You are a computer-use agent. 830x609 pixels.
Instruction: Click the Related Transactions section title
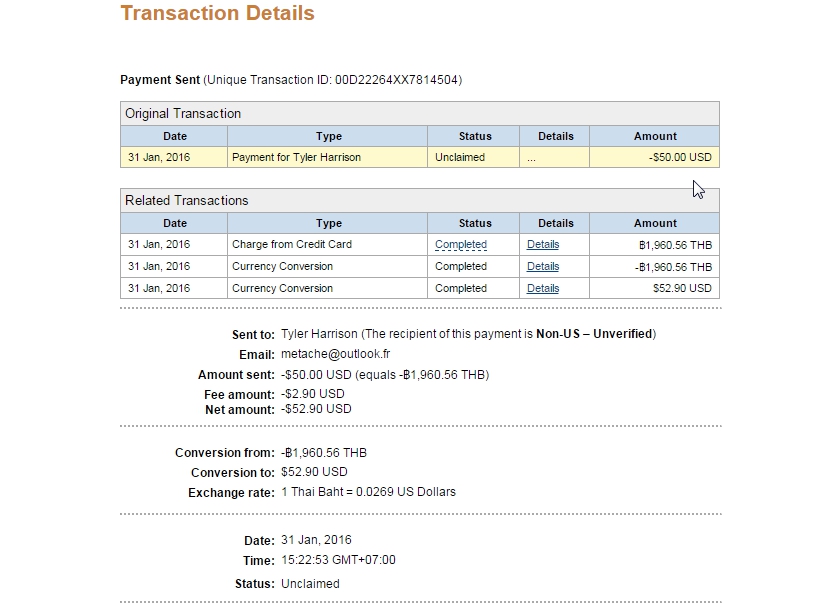tap(187, 201)
